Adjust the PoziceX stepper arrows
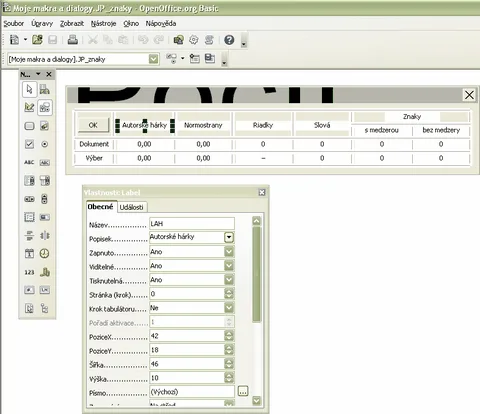Screen dimensions: 480x414 point(229,336)
